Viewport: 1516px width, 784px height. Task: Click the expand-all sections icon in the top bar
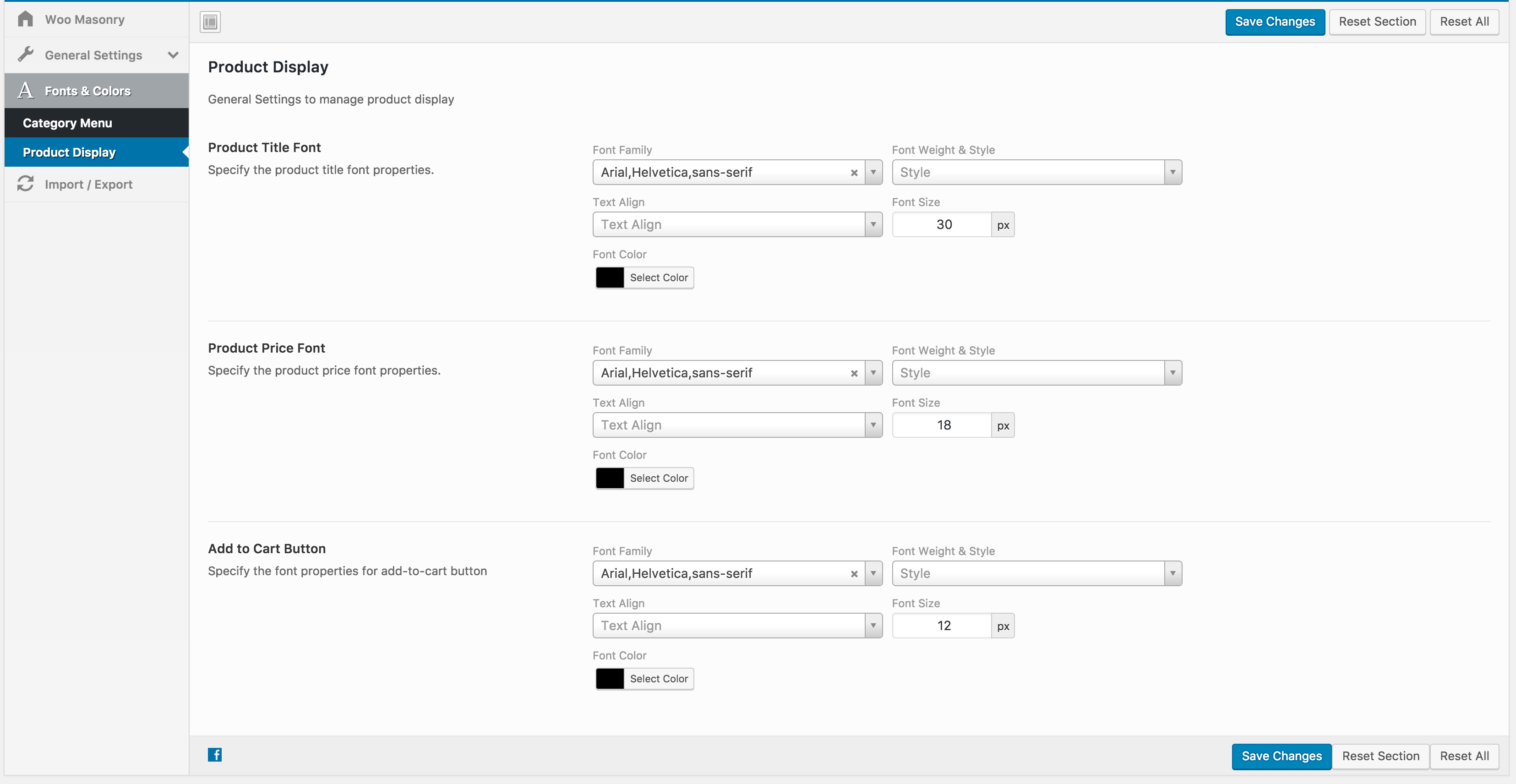(210, 22)
